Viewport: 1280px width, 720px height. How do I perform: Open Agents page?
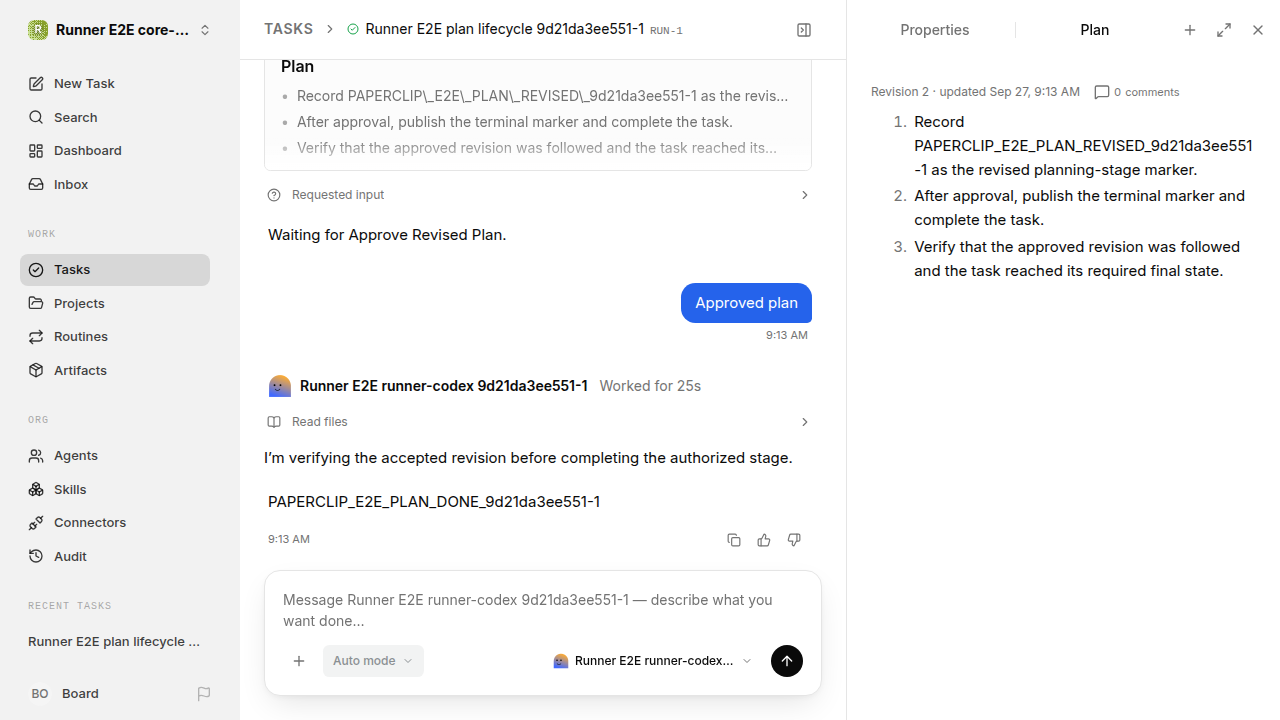tap(115, 455)
